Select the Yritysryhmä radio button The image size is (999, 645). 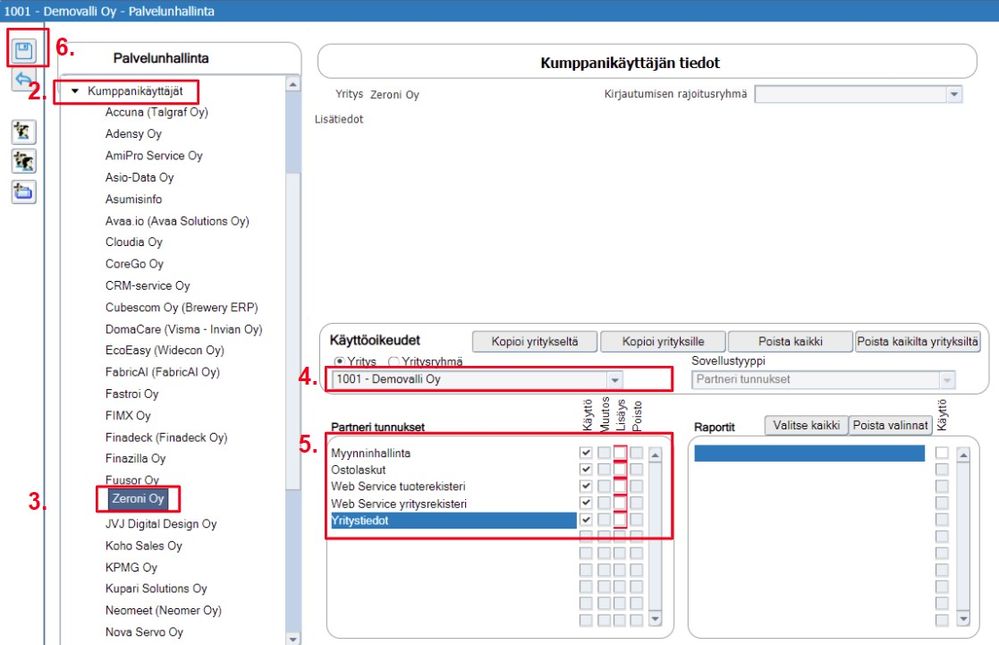394,361
